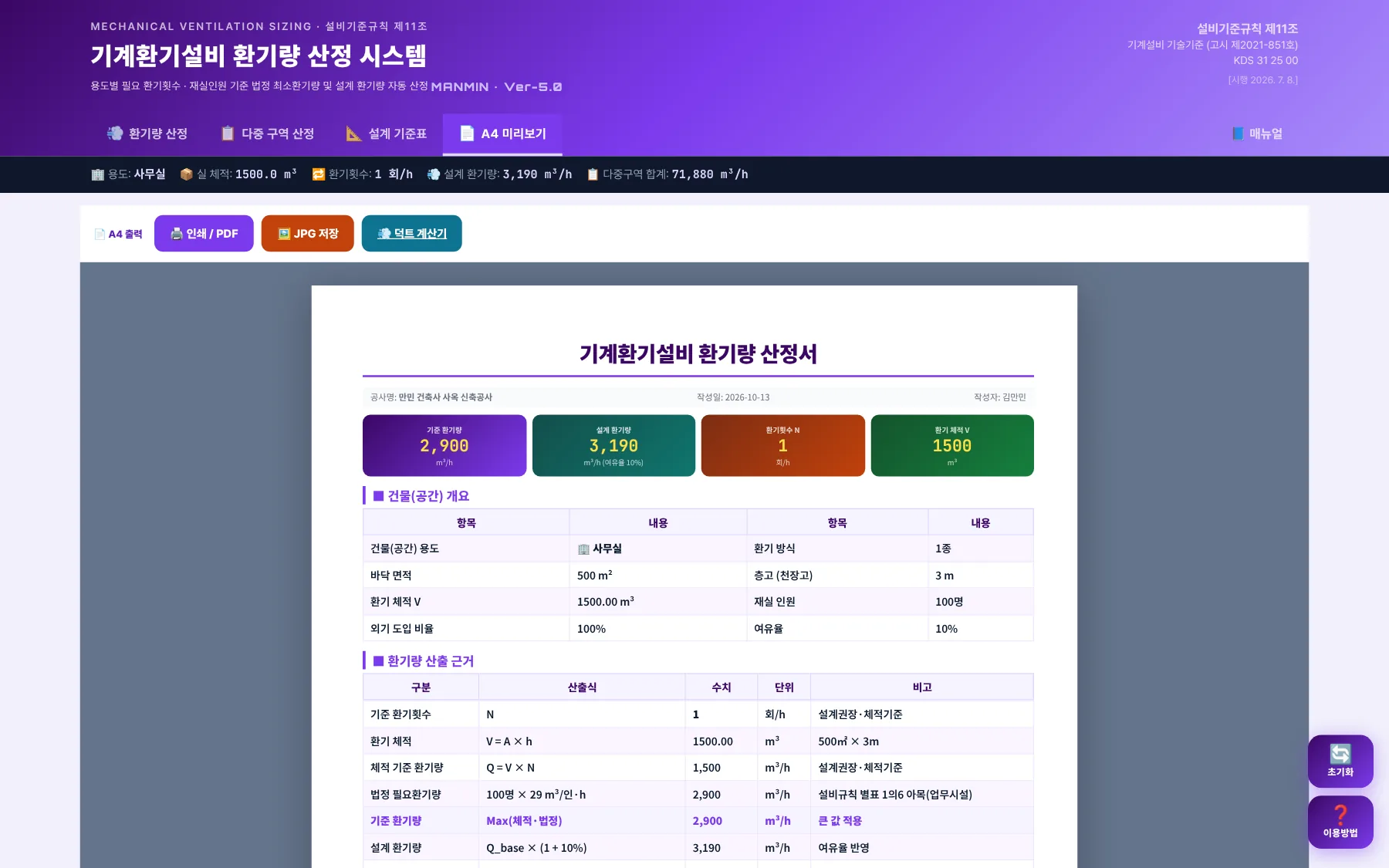
Task: Click the repeat icon next to 환기횟수
Action: 318,174
